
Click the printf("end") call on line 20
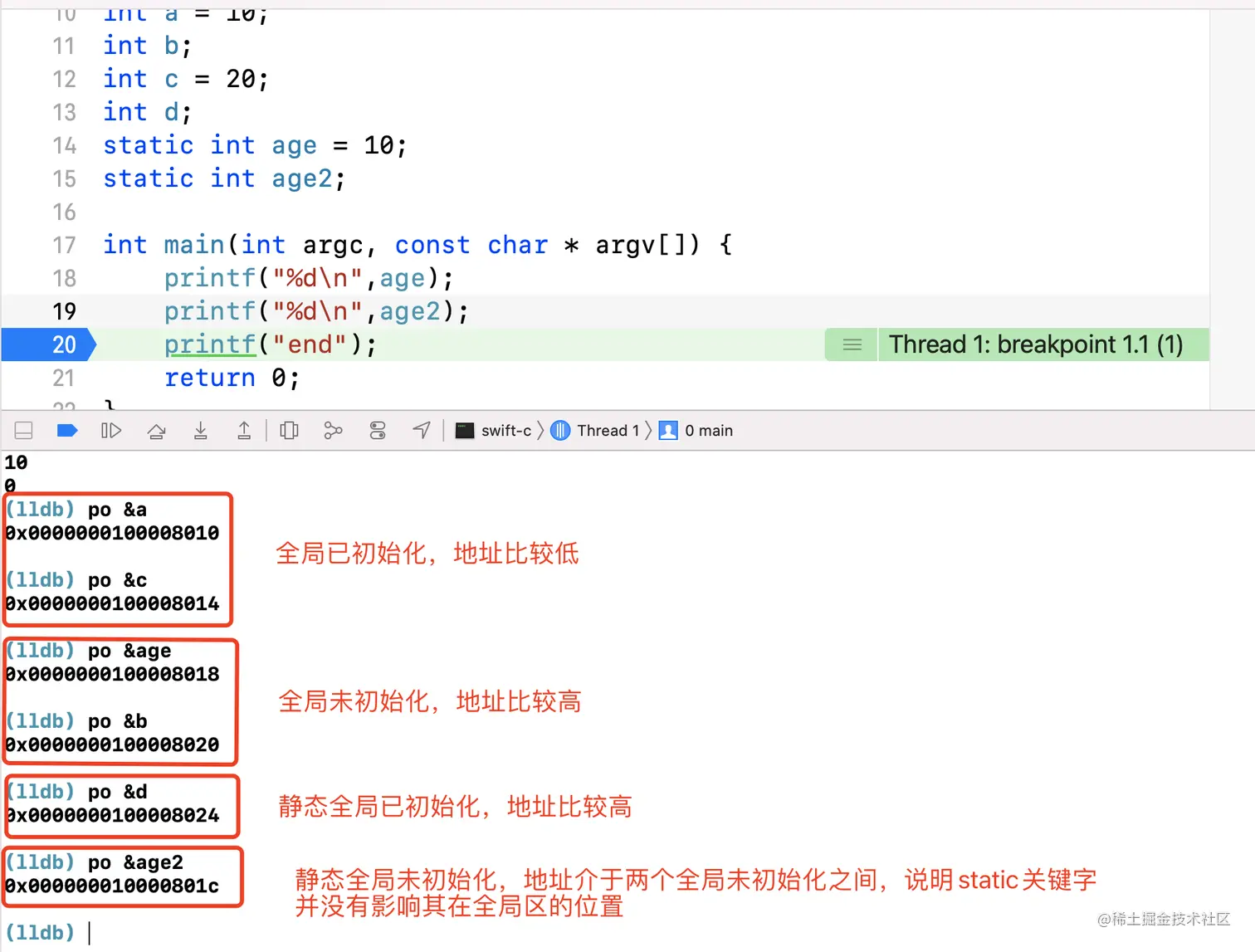(271, 344)
